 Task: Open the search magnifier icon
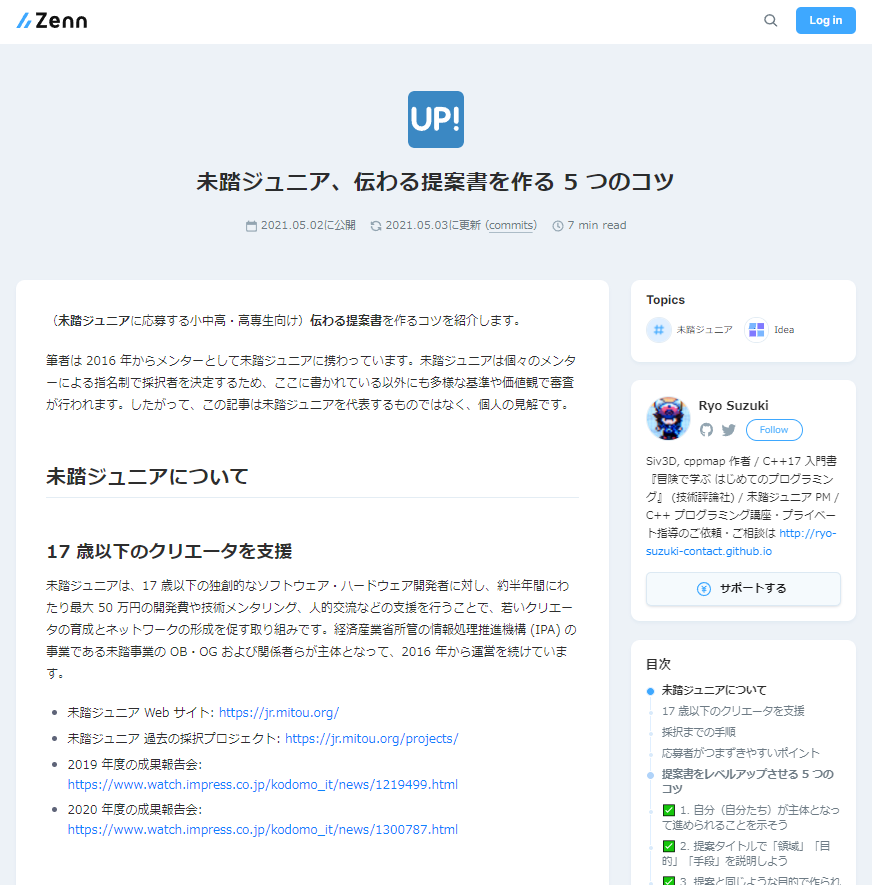pyautogui.click(x=770, y=21)
